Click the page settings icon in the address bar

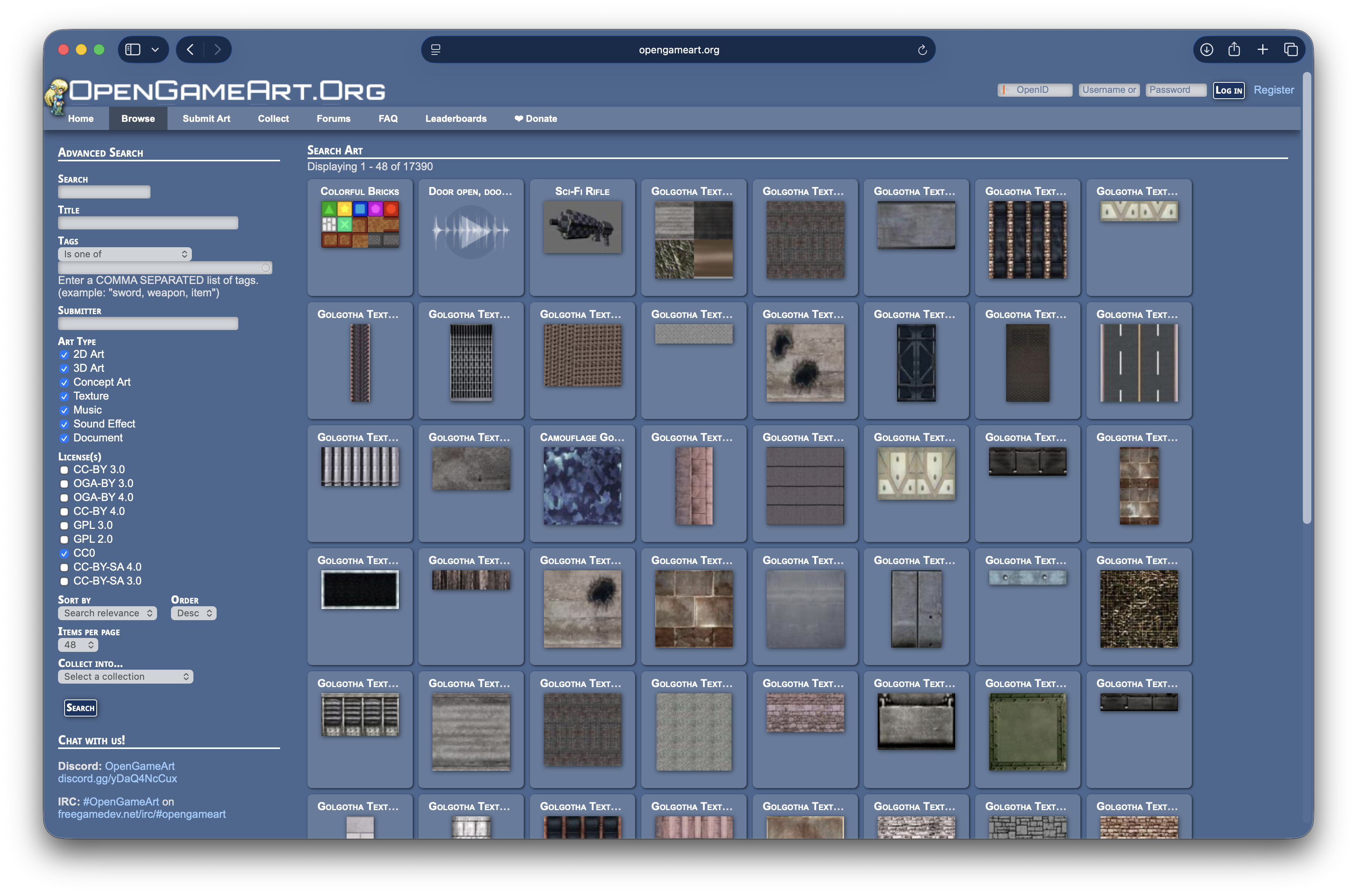(x=436, y=50)
